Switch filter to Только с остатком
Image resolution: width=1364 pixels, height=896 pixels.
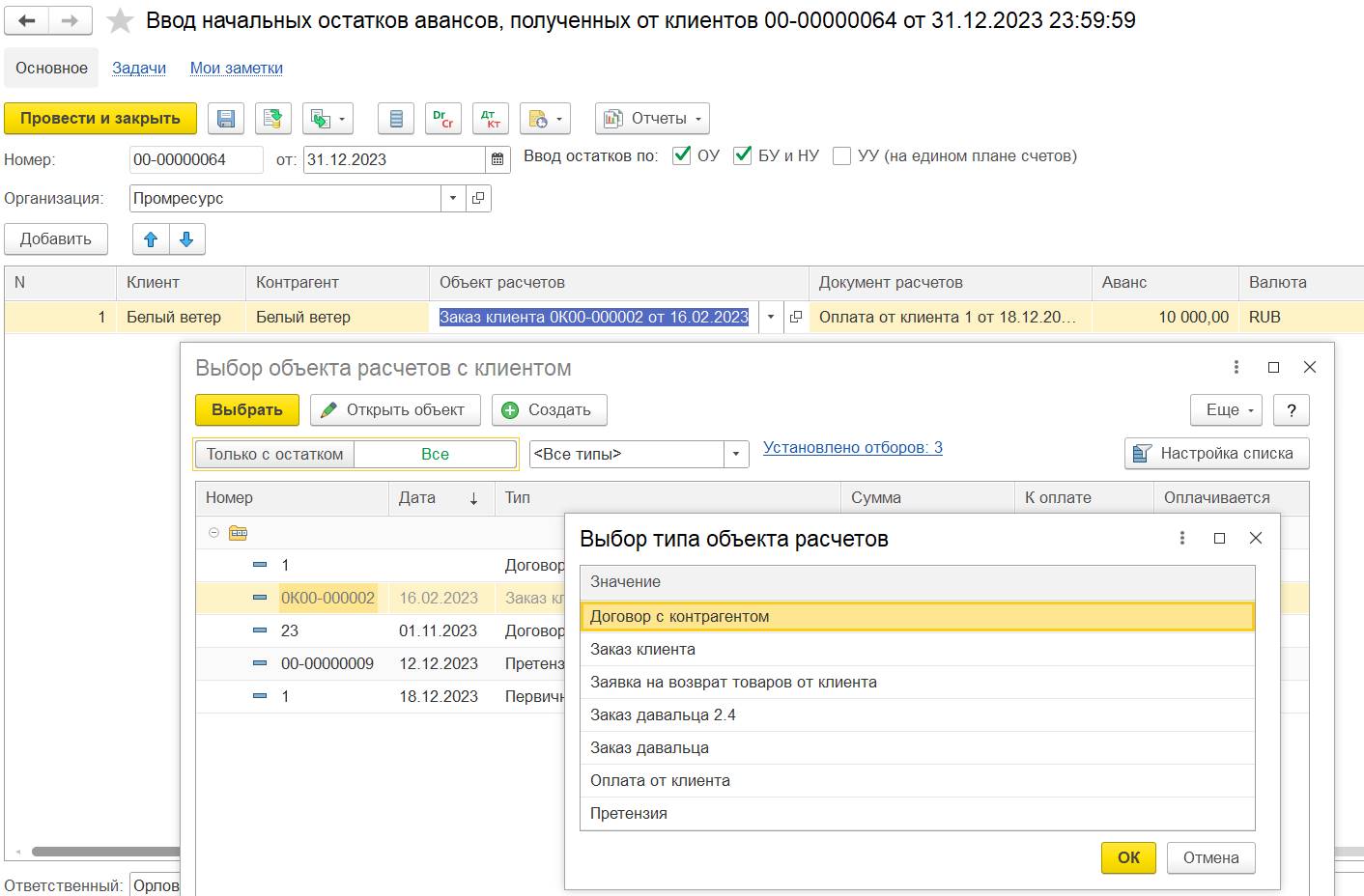click(x=274, y=454)
